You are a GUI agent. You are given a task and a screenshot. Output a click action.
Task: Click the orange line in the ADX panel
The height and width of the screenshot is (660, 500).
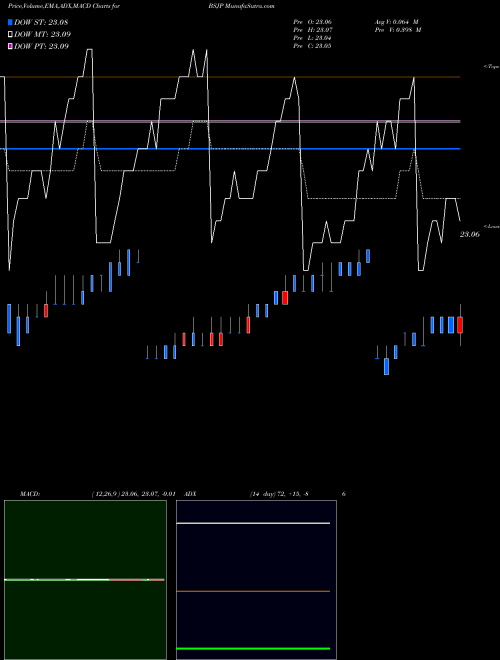tap(253, 591)
